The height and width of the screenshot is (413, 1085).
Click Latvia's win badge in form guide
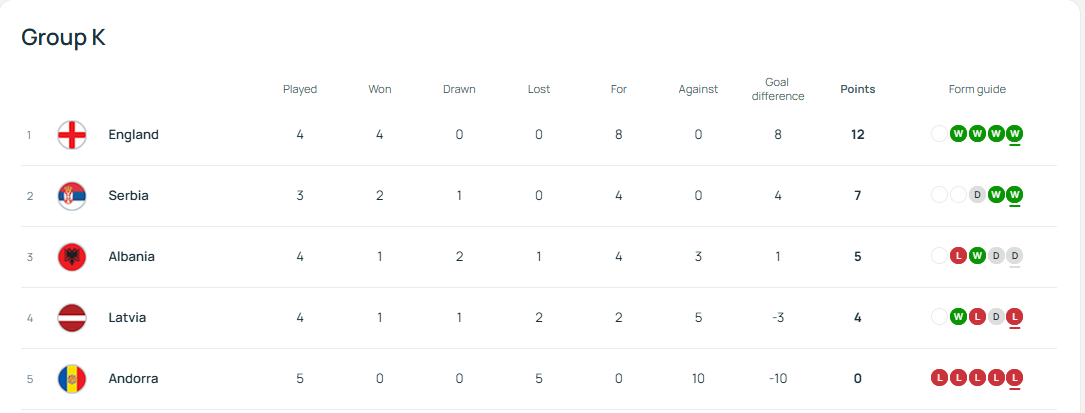[958, 317]
